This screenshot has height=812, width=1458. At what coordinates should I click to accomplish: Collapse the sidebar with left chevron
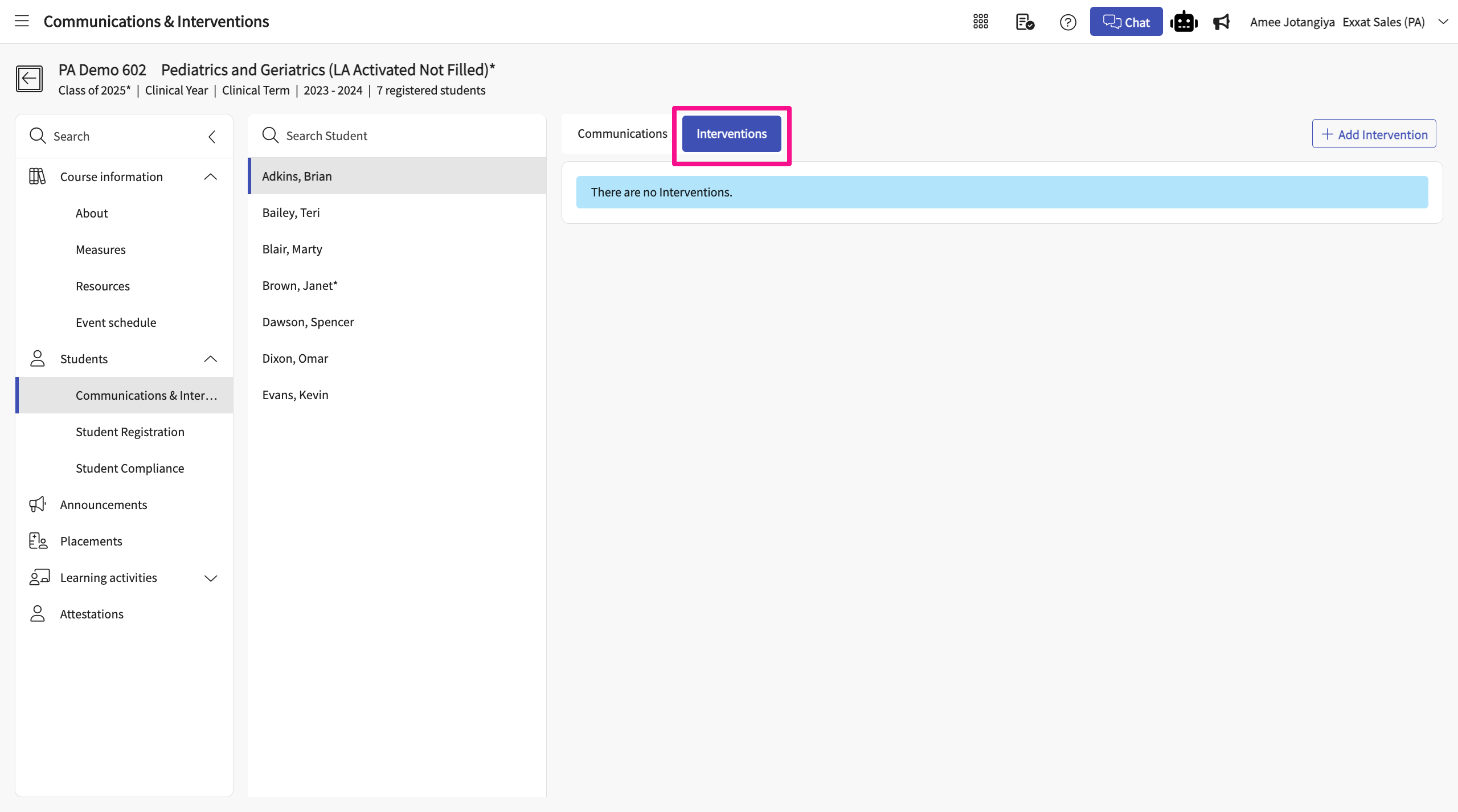pos(212,136)
